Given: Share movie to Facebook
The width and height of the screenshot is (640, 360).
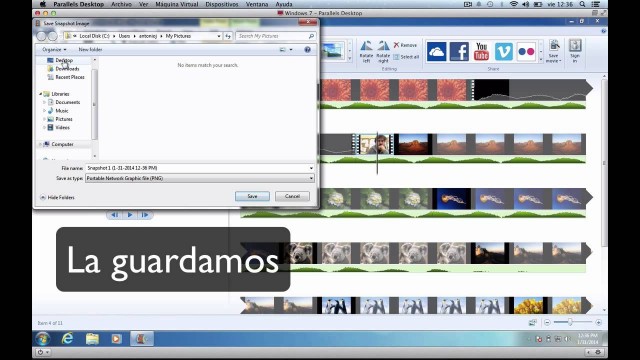Looking at the screenshot, I should (x=459, y=52).
